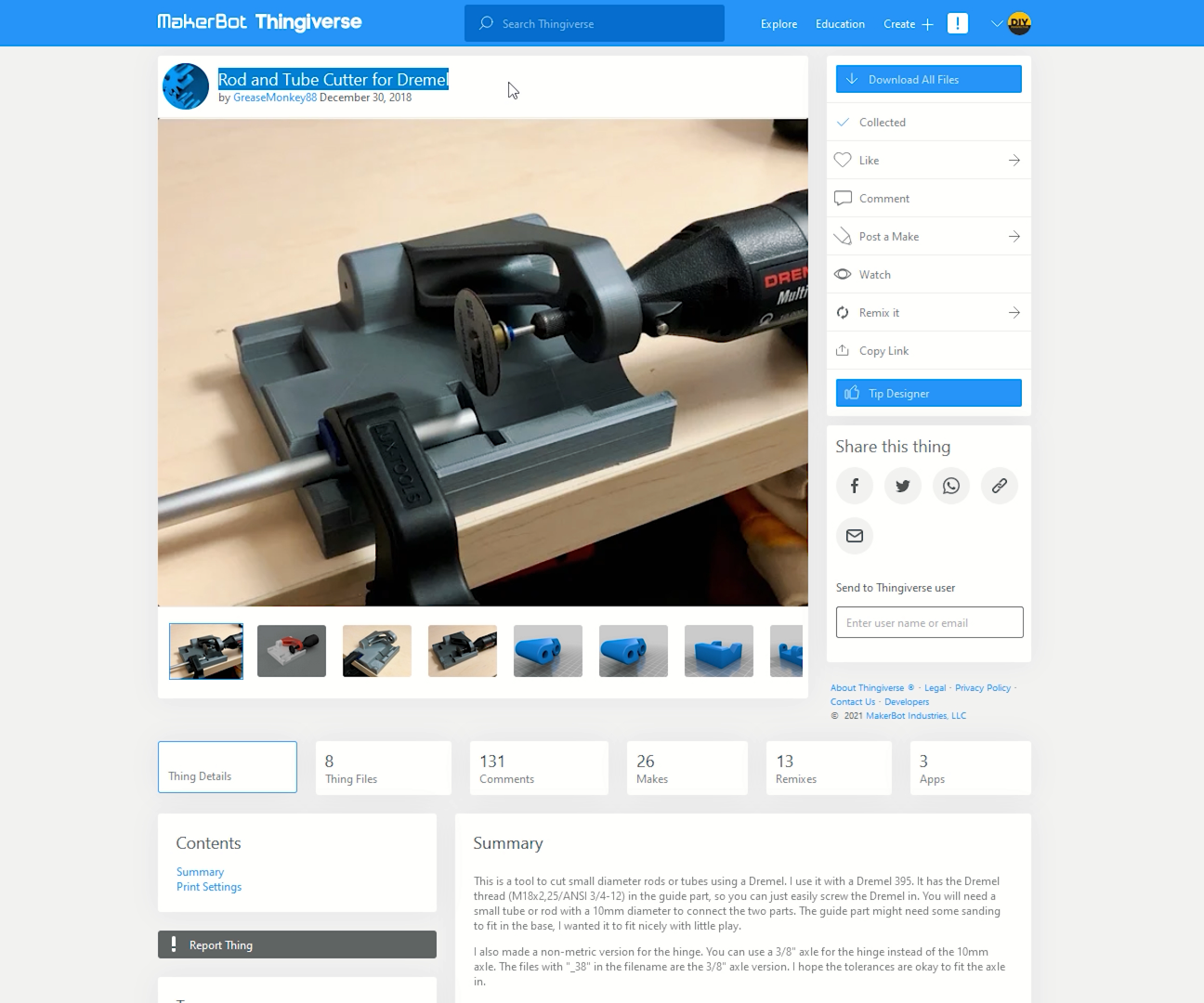Switch to the 131 Comments tab
Viewport: 1204px width, 1003px height.
539,768
